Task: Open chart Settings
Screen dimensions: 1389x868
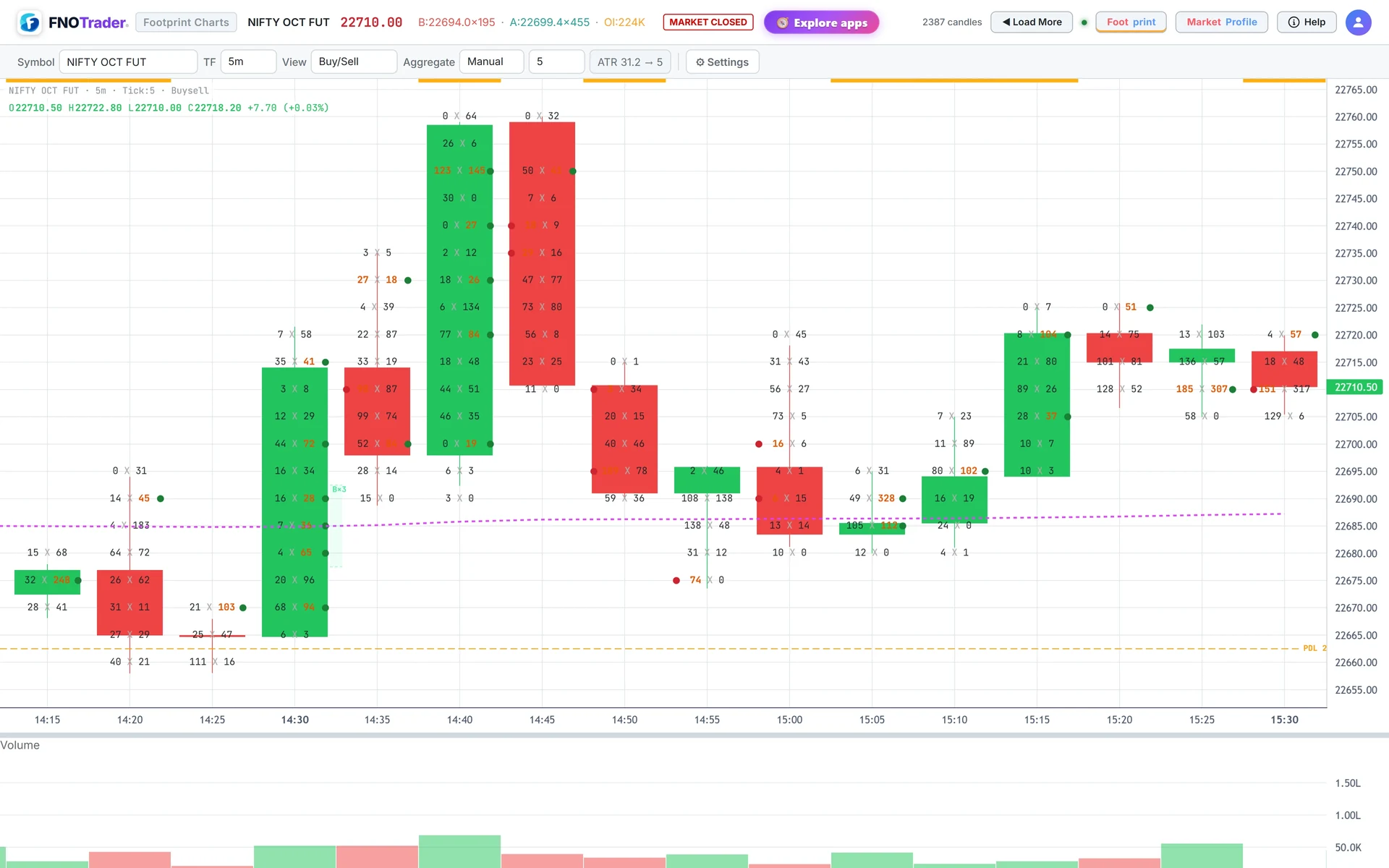Action: [x=722, y=61]
